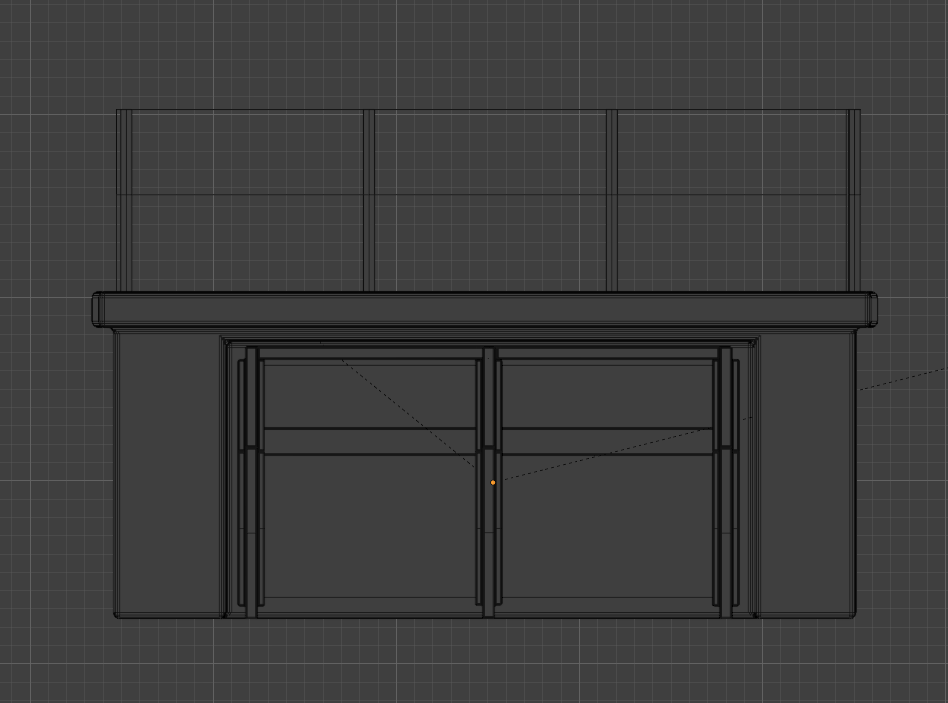Select the right solid wall panel
Screen dimensions: 948x703
807,475
